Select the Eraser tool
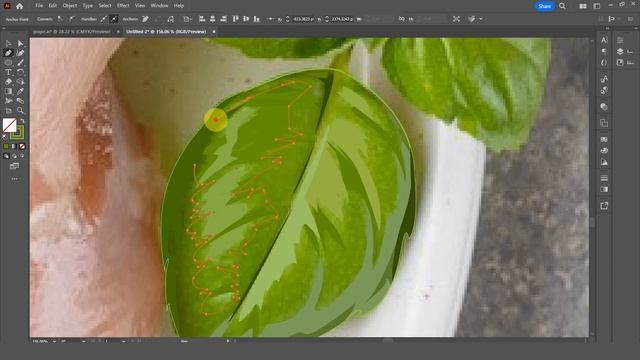The width and height of the screenshot is (640, 360). (x=8, y=82)
